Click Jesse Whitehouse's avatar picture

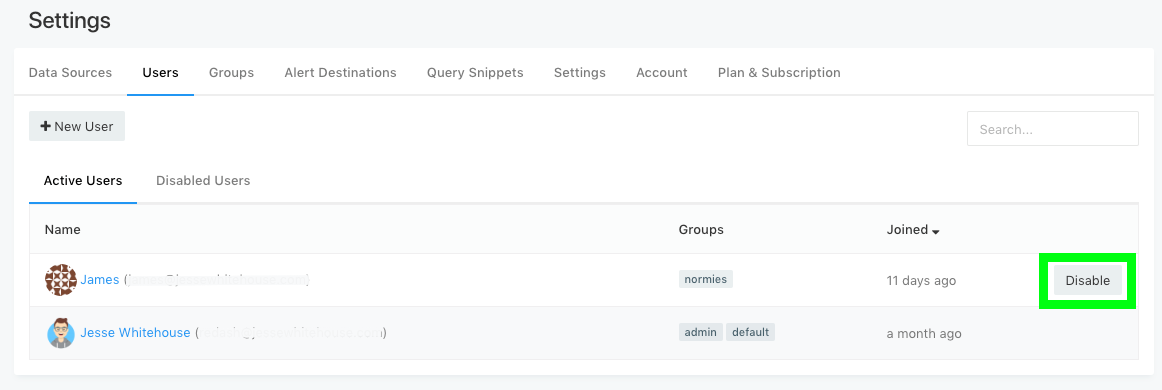coord(61,333)
